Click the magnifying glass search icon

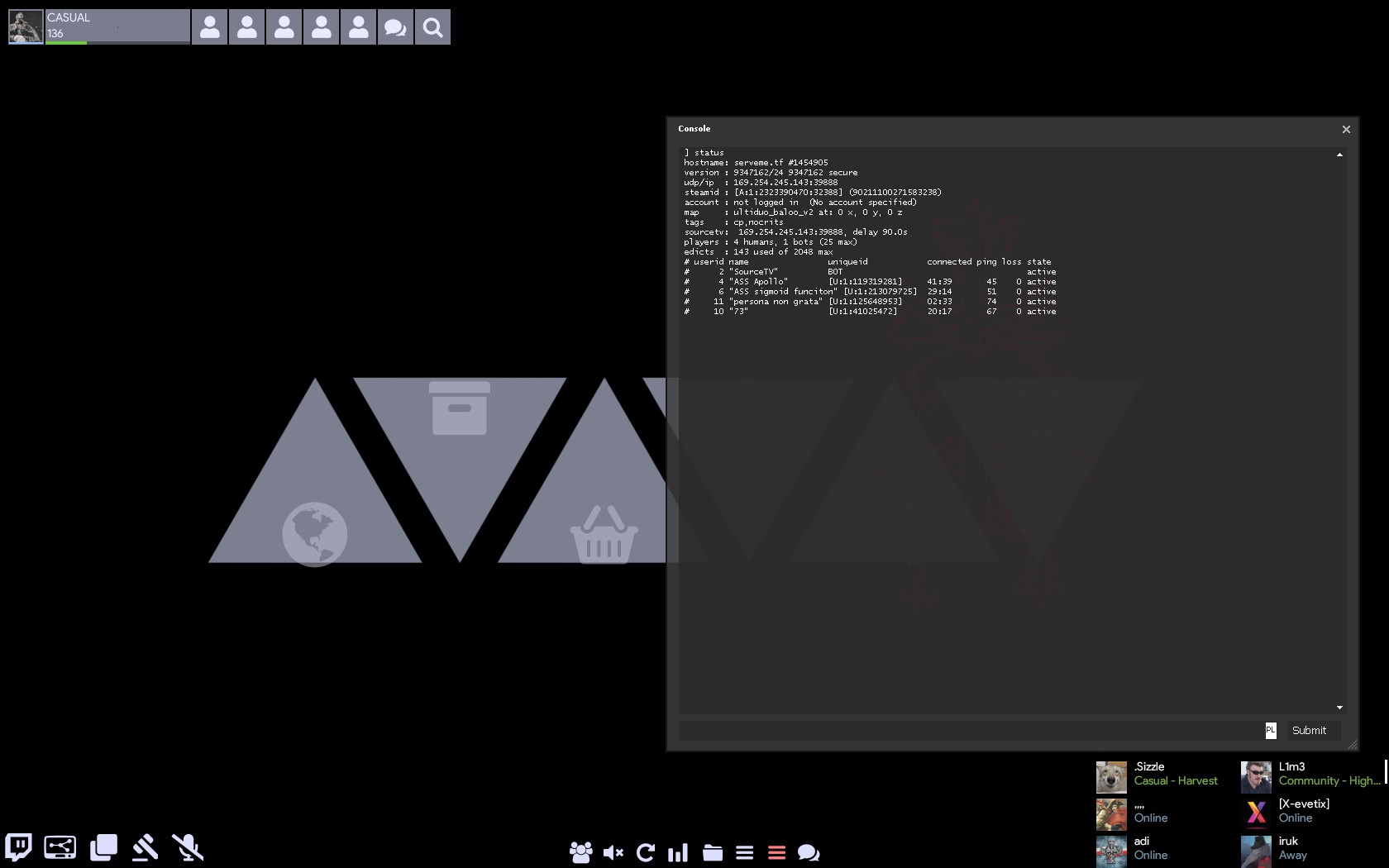pos(432,27)
